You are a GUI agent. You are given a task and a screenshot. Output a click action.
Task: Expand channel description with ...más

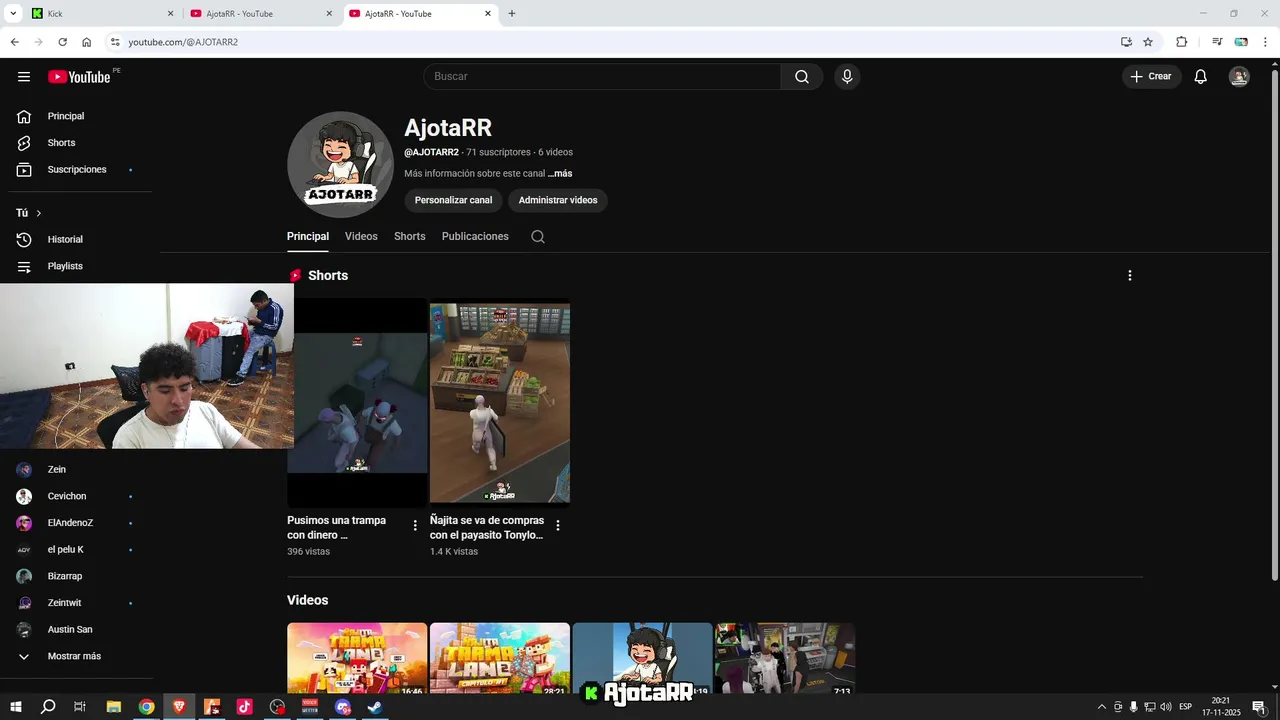pyautogui.click(x=560, y=174)
